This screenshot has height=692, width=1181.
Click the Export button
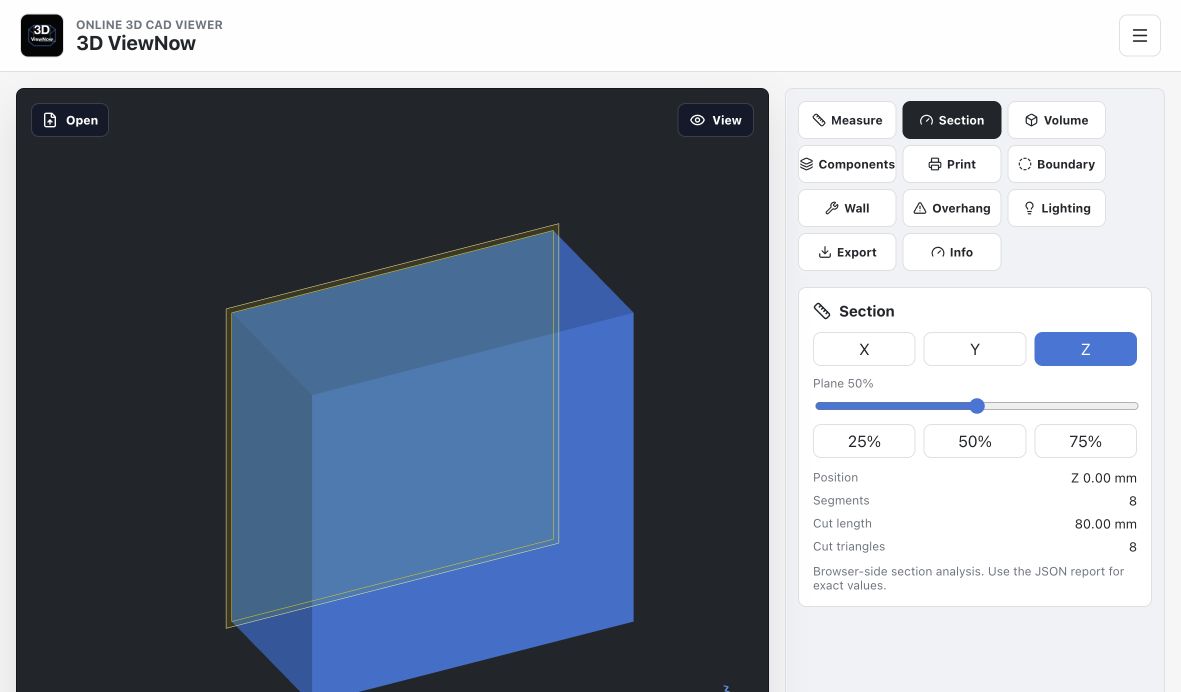coord(847,252)
